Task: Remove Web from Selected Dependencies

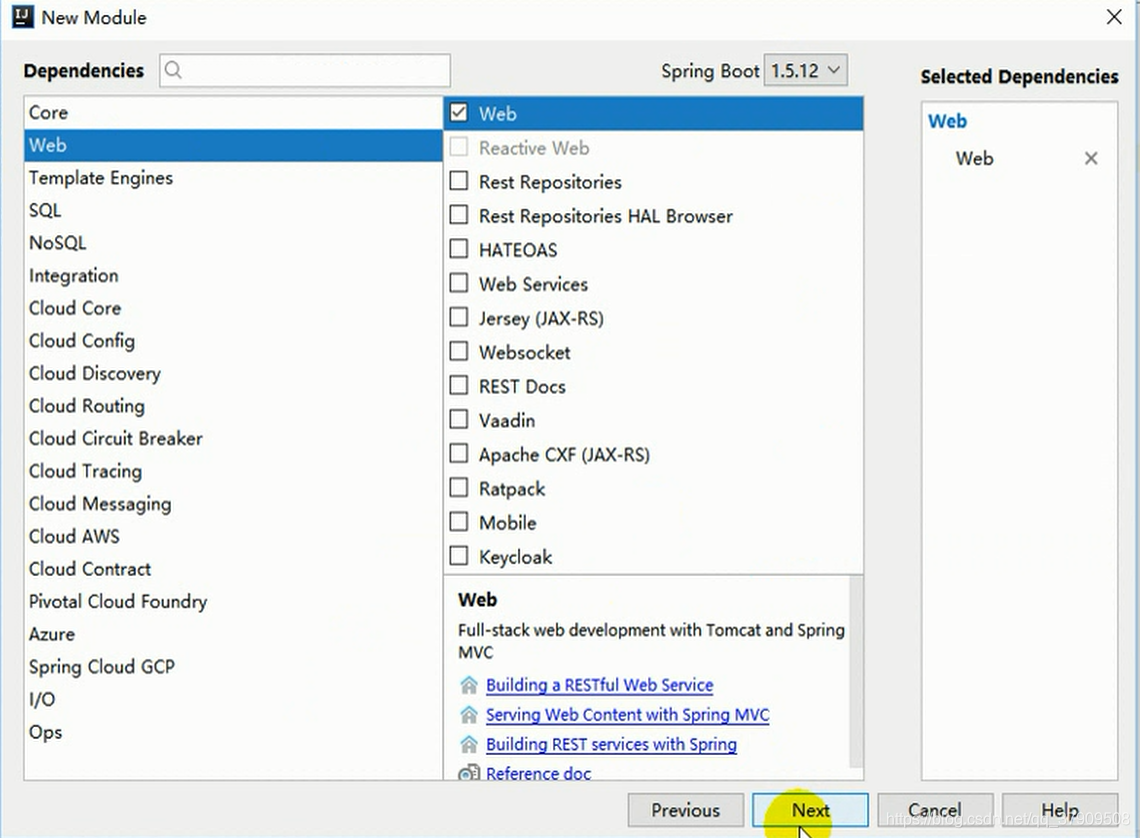Action: point(1091,158)
